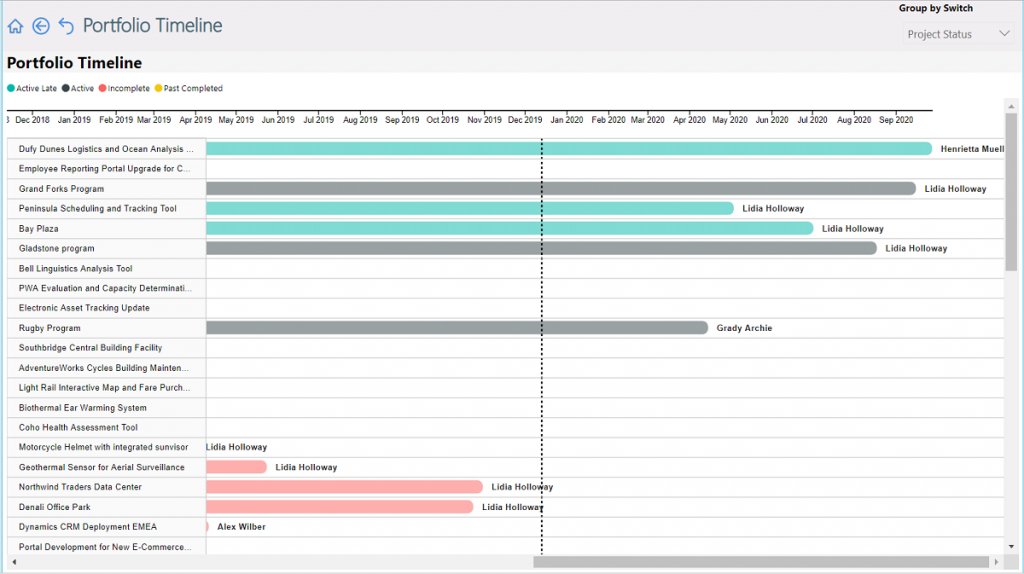Image resolution: width=1024 pixels, height=574 pixels.
Task: Click Motorcycle Helmet with integrated sunvisor label
Action: click(x=104, y=447)
